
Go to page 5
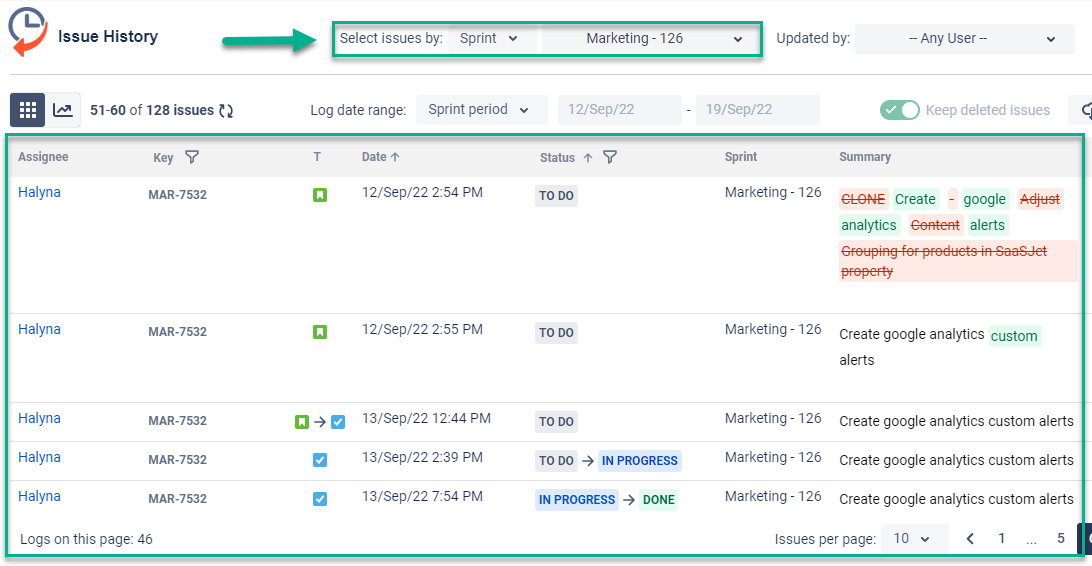click(1061, 538)
